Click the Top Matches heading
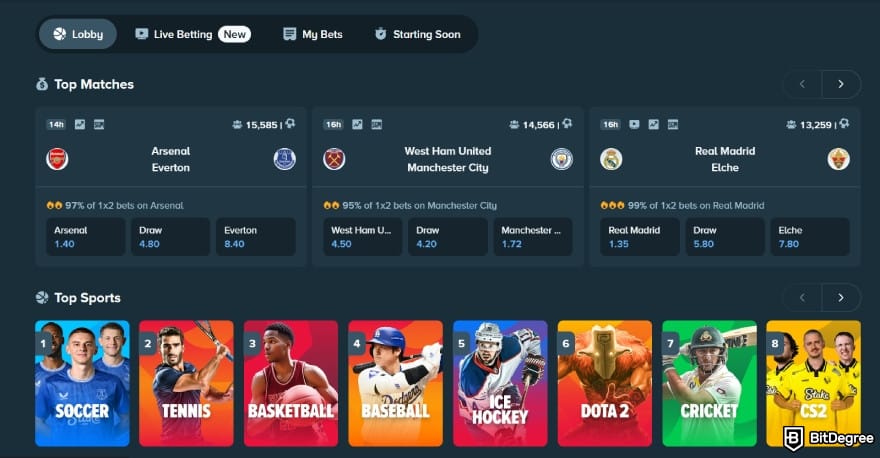This screenshot has width=880, height=458. point(94,84)
